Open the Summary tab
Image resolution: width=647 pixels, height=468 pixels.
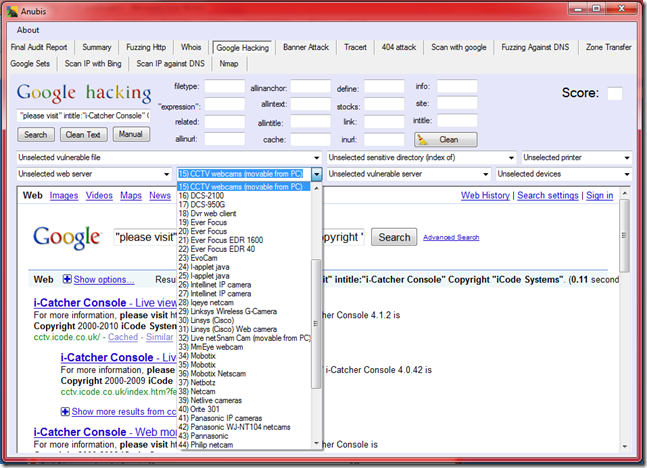(x=97, y=47)
